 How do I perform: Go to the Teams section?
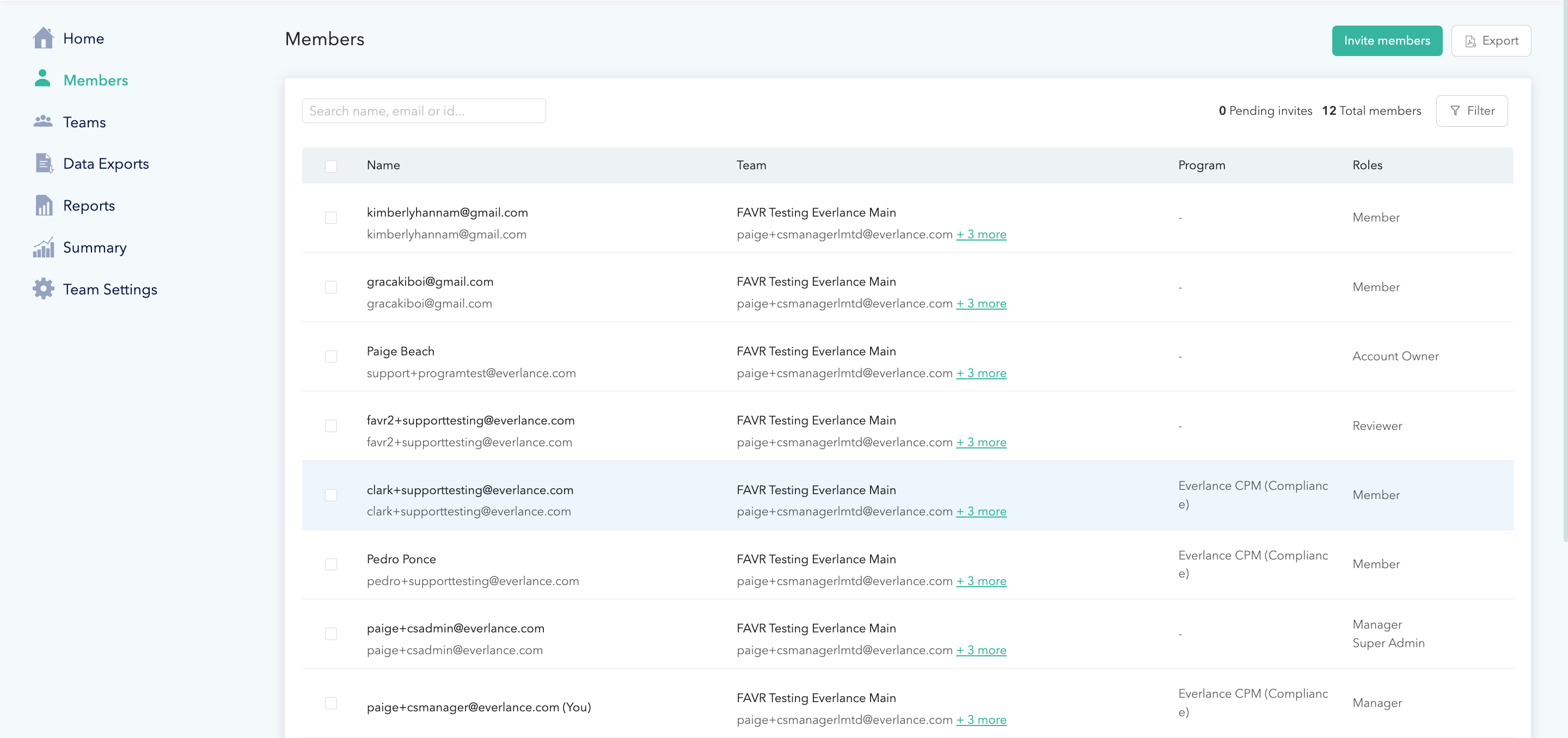(84, 122)
